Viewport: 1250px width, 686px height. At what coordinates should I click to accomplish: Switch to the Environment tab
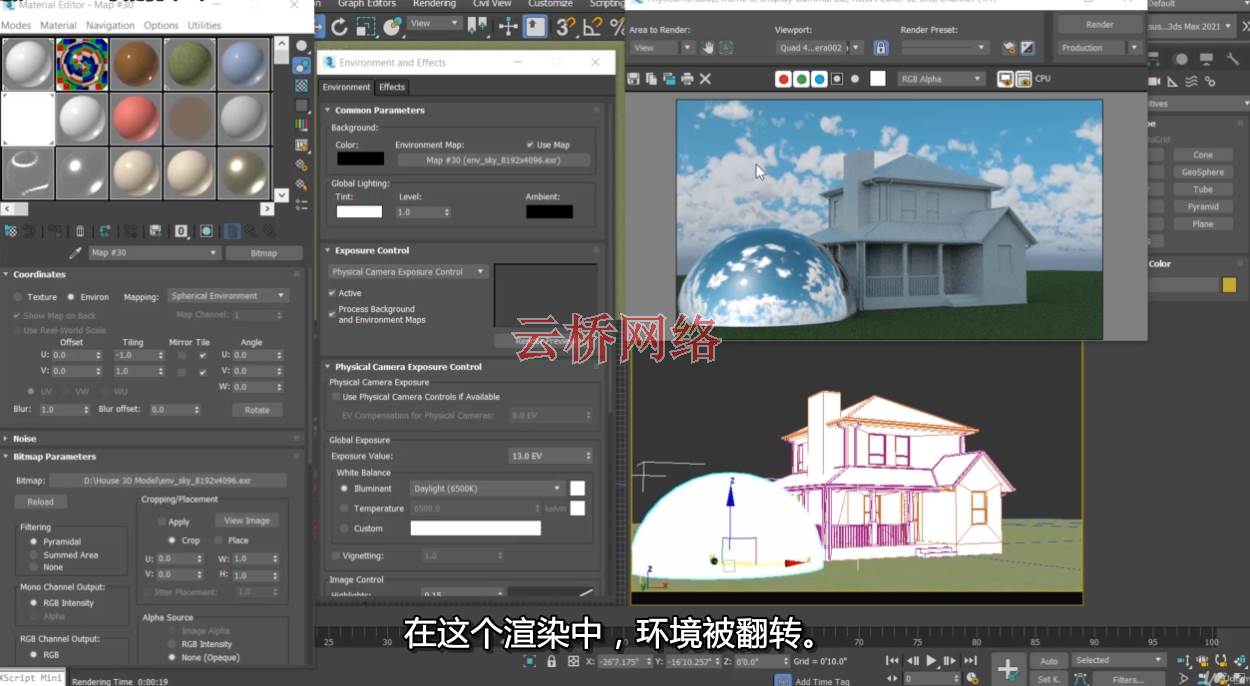click(346, 87)
